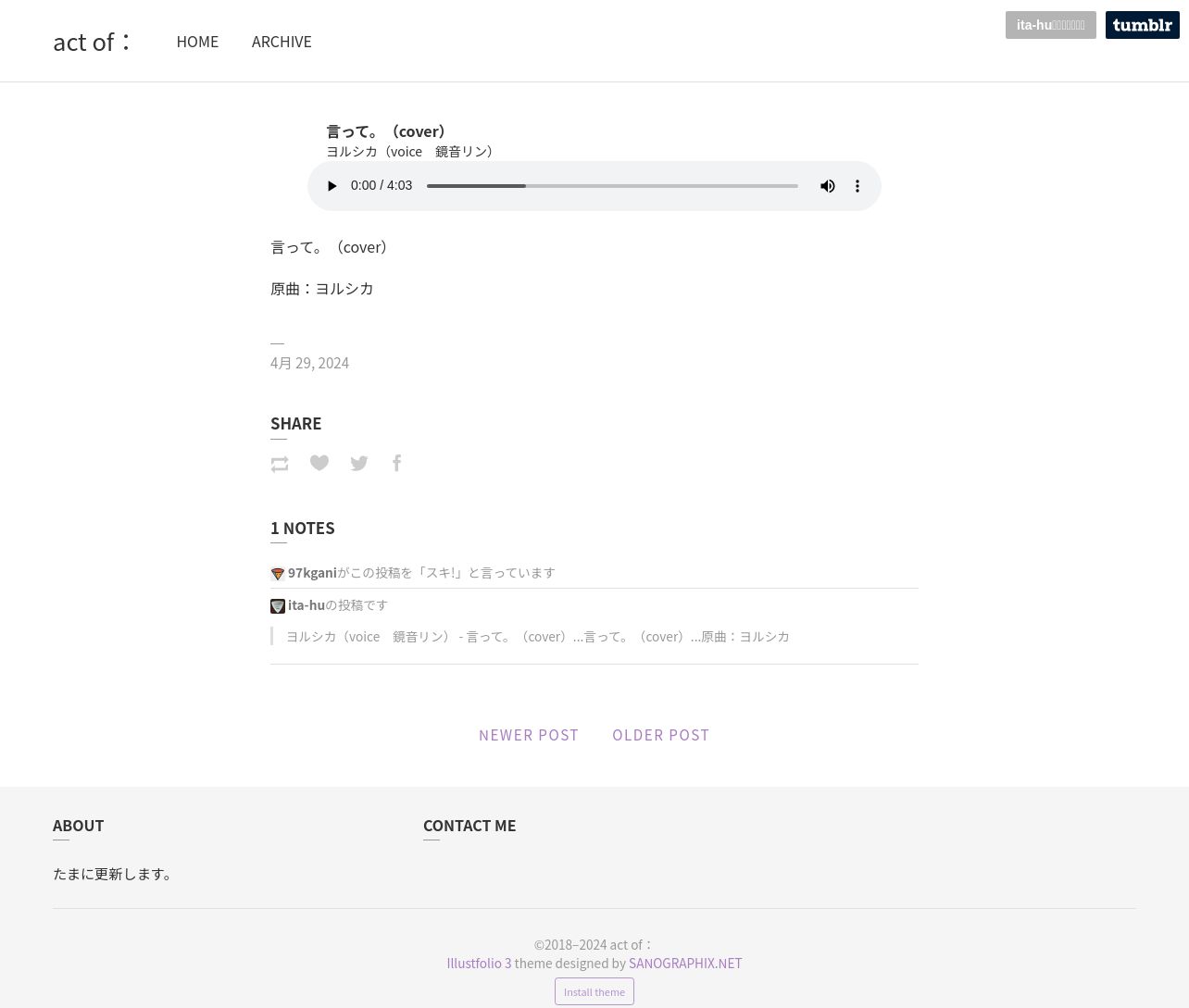Viewport: 1189px width, 1008px height.
Task: Click the act of： blog title
Action: pos(93,42)
